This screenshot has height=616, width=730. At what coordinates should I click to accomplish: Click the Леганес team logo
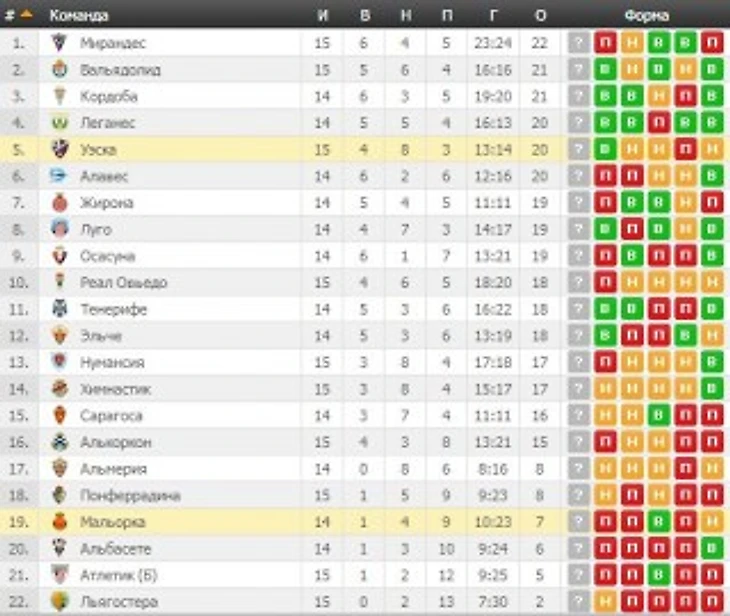coord(60,123)
